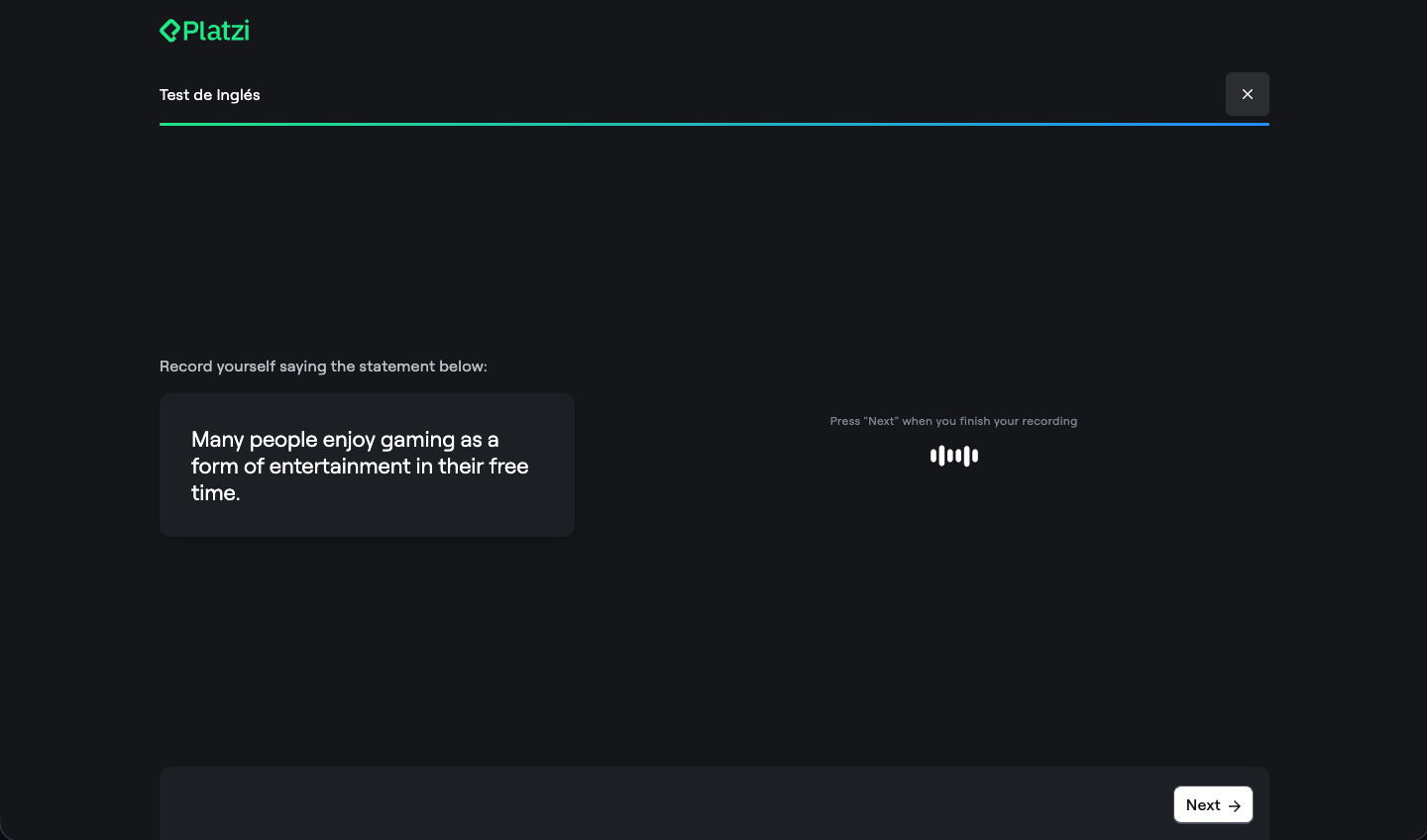This screenshot has height=840, width=1427.
Task: Select the waveform recording indicator icon
Action: tap(953, 456)
